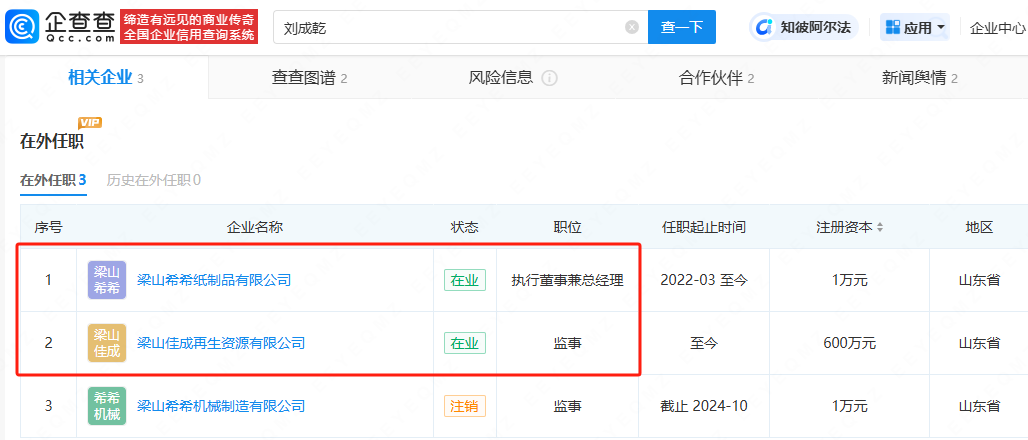
Task: Open 梁山佳成再生资源有限公司 company link
Action: pyautogui.click(x=221, y=343)
